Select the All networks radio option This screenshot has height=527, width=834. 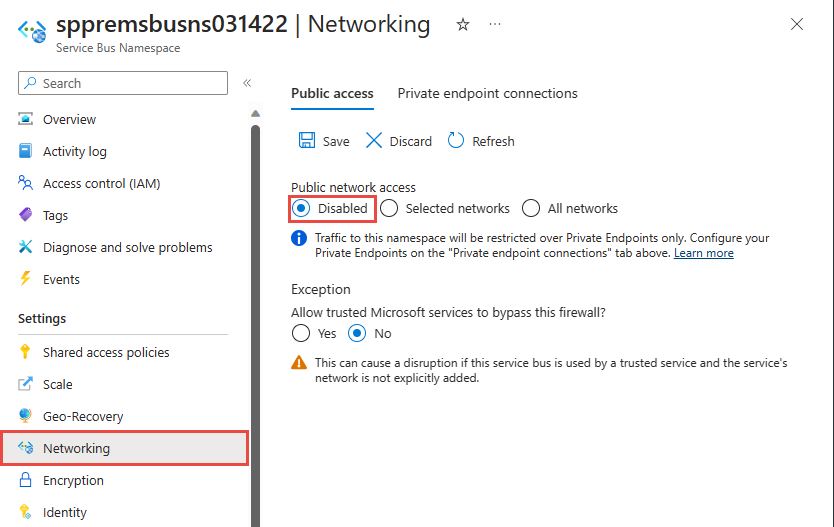[x=531, y=208]
